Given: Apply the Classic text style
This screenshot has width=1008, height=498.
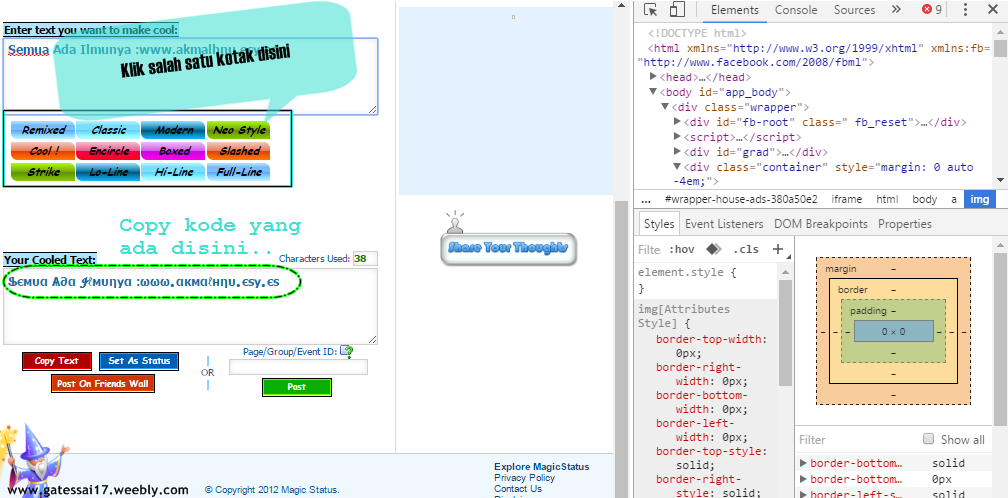Looking at the screenshot, I should click(108, 130).
